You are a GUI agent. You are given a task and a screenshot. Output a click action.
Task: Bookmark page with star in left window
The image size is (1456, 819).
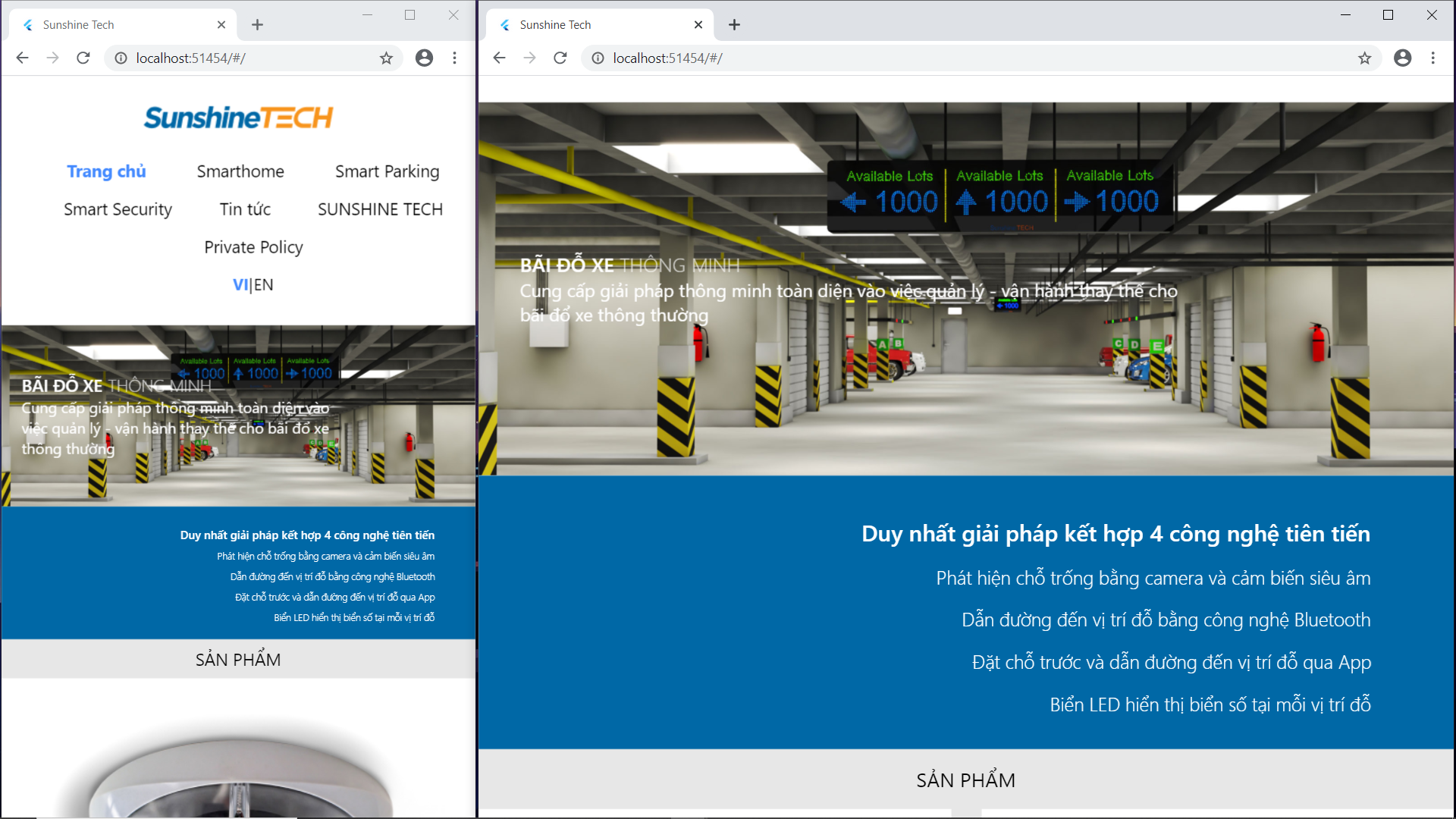click(386, 58)
